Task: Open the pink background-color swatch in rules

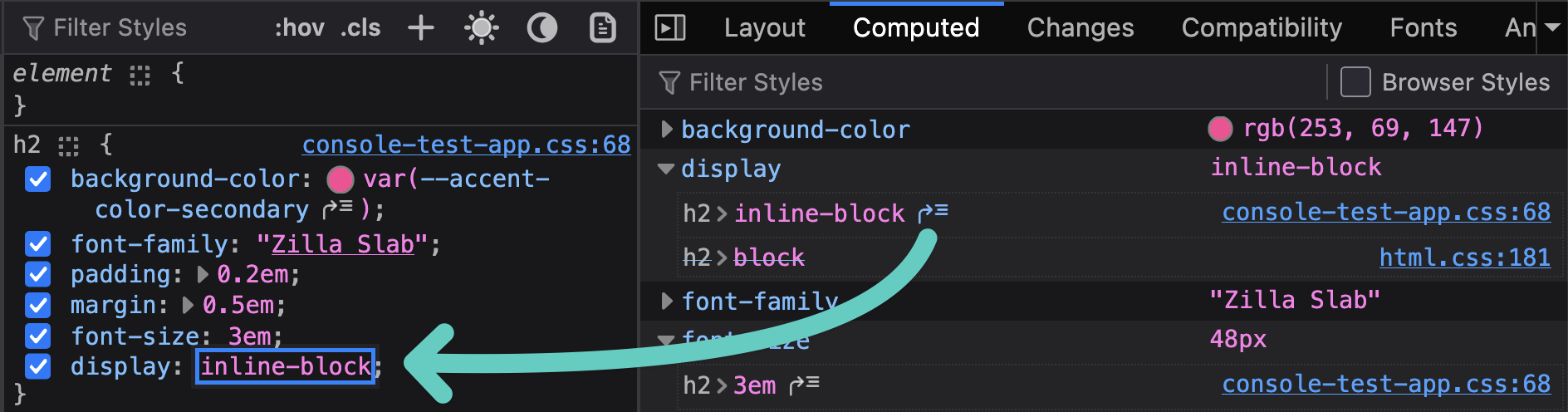Action: [341, 179]
